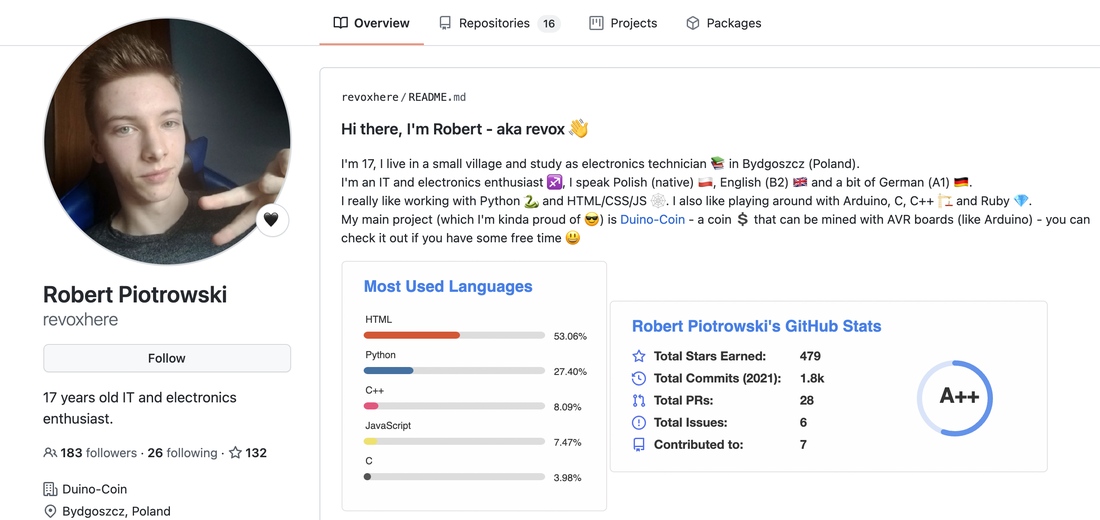This screenshot has height=520, width=1100.
Task: View the 132 starred repositories
Action: point(248,453)
